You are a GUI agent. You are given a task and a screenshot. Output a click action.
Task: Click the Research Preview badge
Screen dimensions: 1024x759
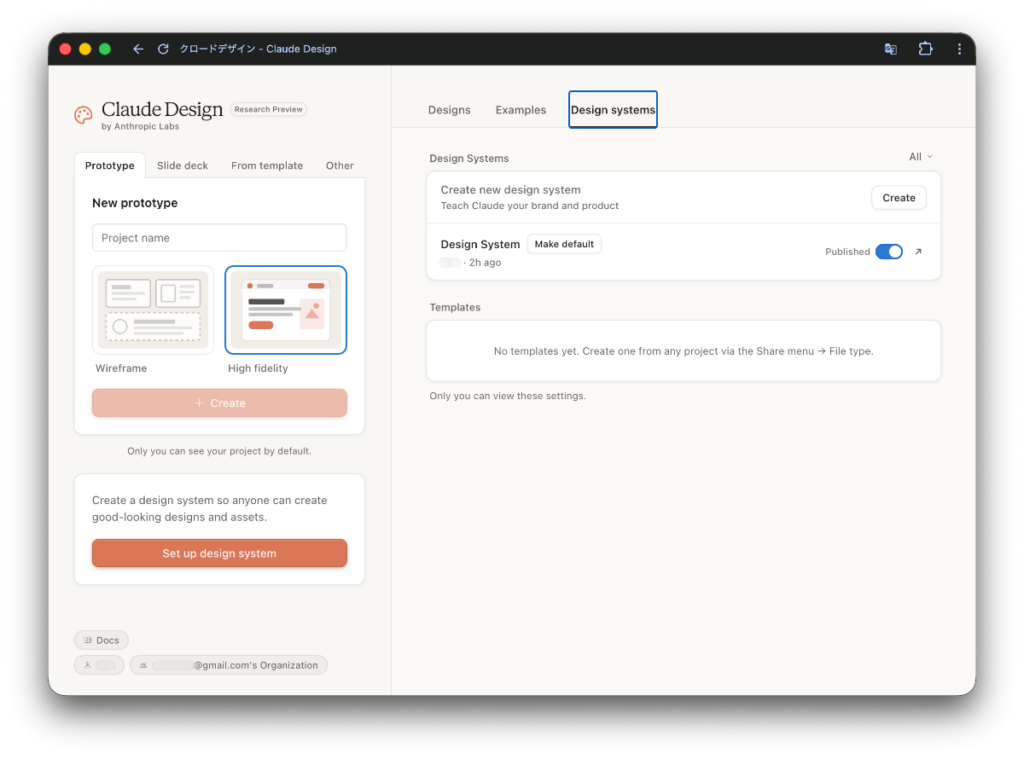[x=268, y=109]
